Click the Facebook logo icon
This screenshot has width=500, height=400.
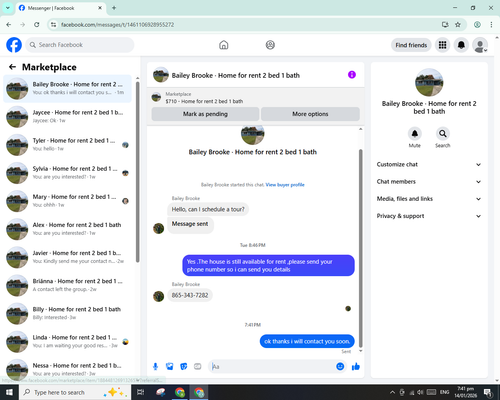[14, 45]
